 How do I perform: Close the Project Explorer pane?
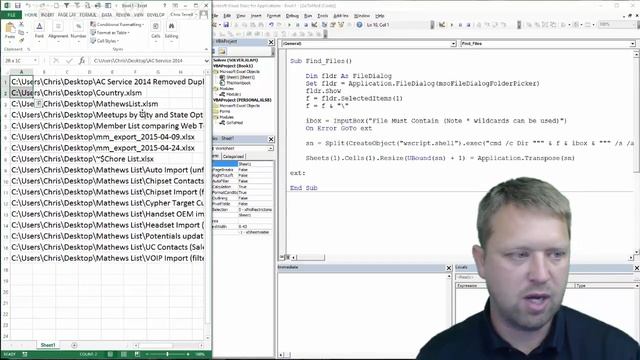pyautogui.click(x=271, y=42)
